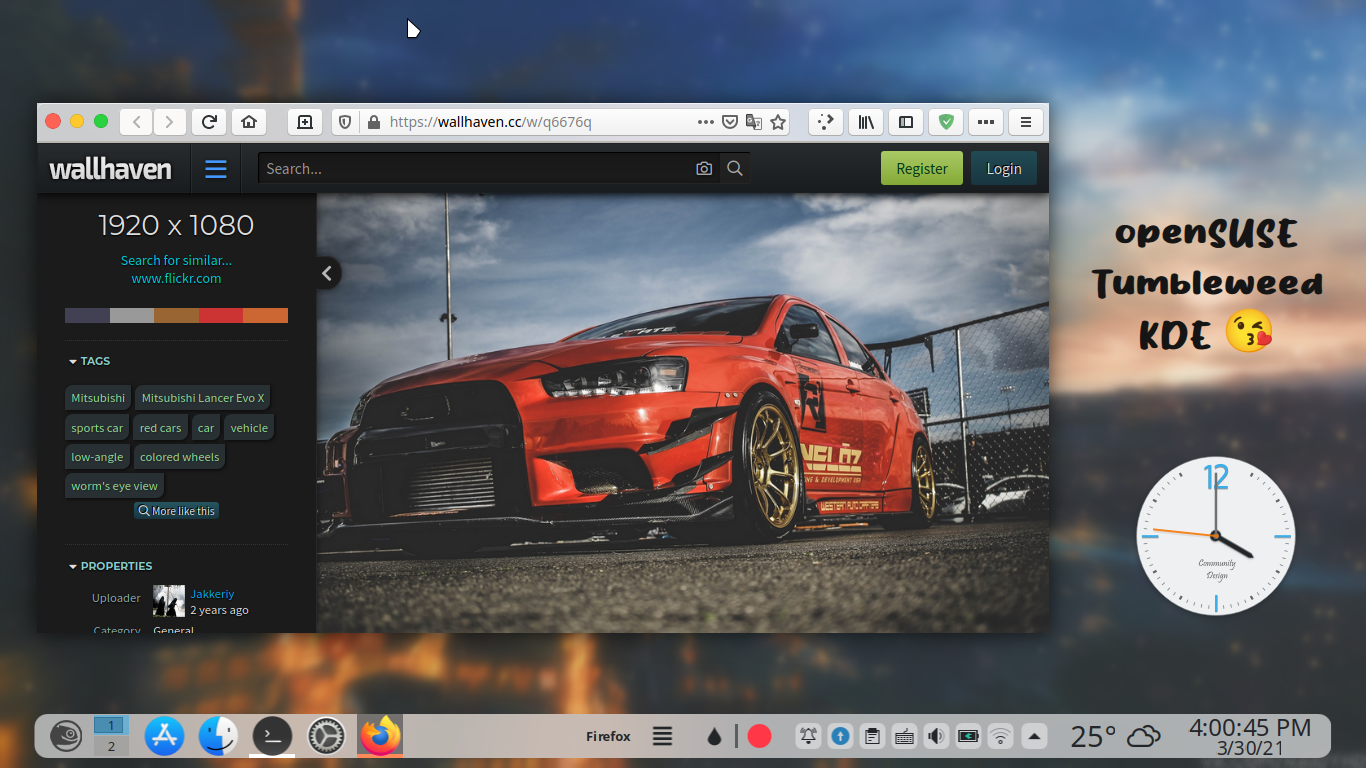Select the brown color swatch
1366x768 pixels.
tap(176, 316)
